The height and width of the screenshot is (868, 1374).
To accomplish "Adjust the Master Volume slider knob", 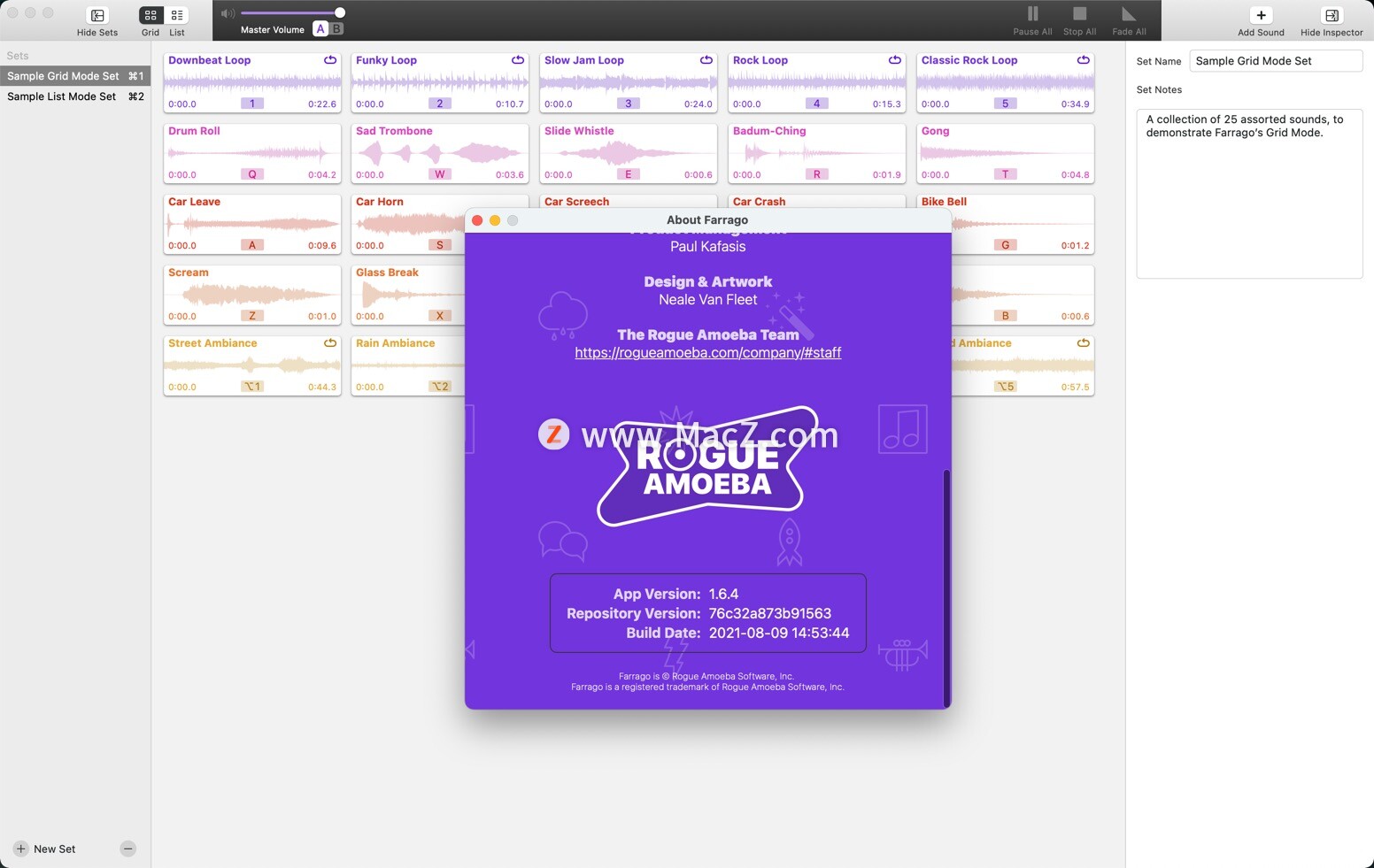I will pyautogui.click(x=340, y=12).
